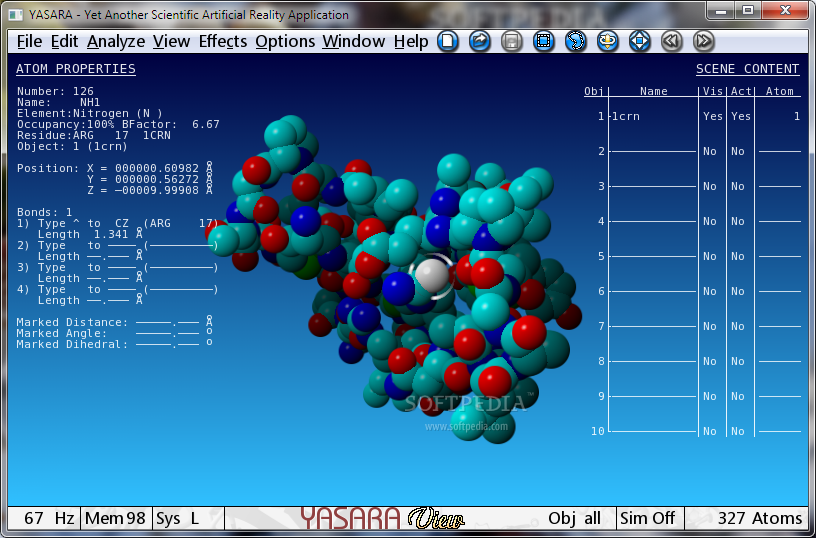Click the four-arrow center/move toolbar icon
This screenshot has width=816, height=538.
(640, 41)
